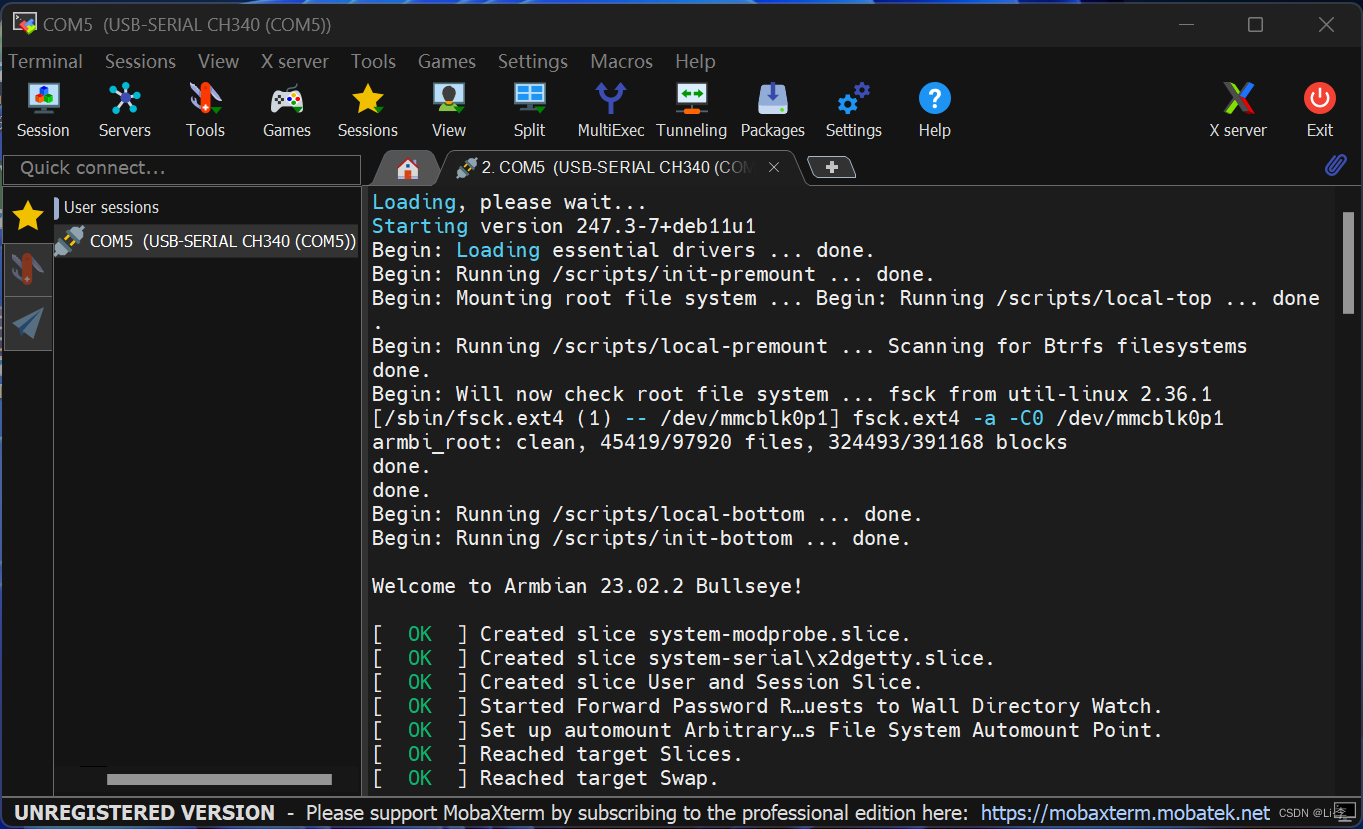Open the Help menu
1363x829 pixels.
point(695,61)
